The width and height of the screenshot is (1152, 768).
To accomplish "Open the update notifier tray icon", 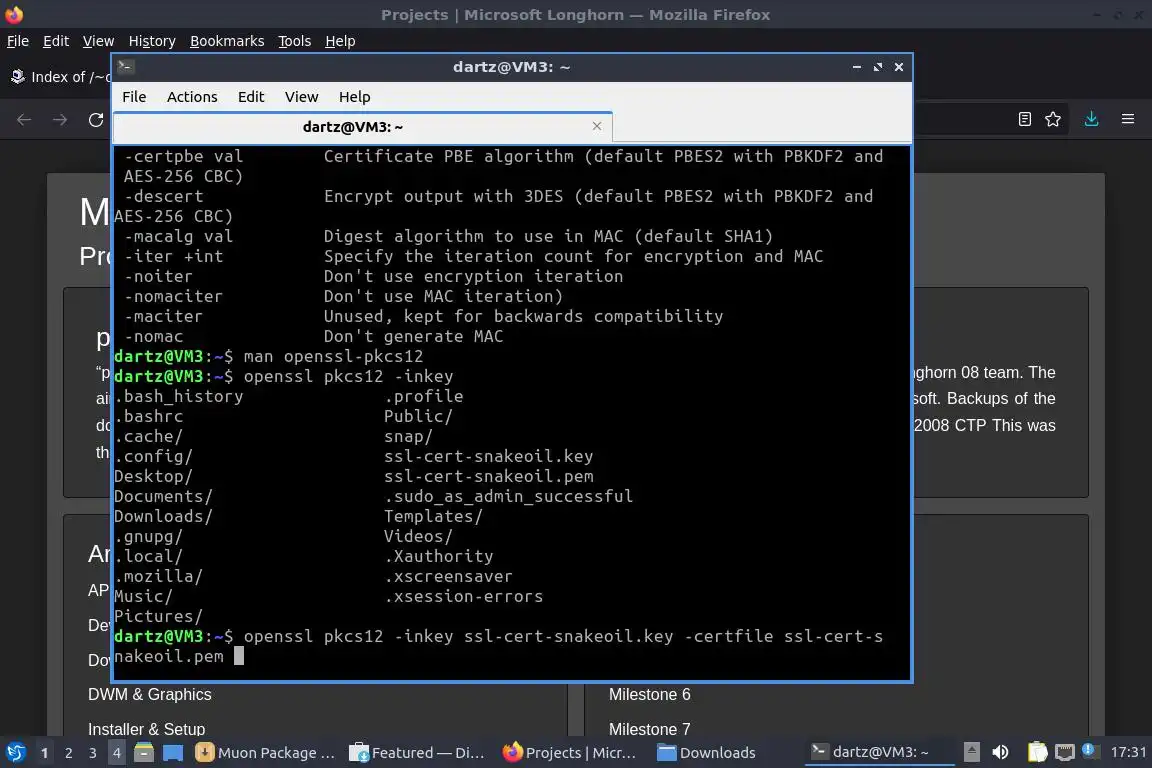I will 1089,750.
